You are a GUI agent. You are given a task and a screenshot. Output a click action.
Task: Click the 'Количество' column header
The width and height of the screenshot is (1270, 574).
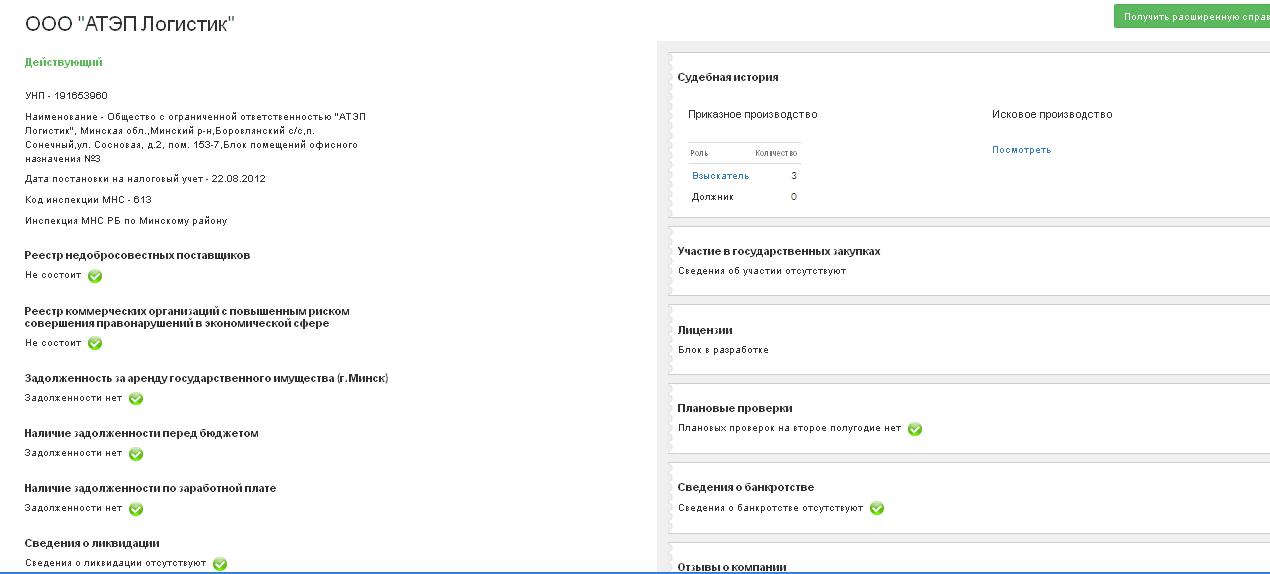[776, 153]
